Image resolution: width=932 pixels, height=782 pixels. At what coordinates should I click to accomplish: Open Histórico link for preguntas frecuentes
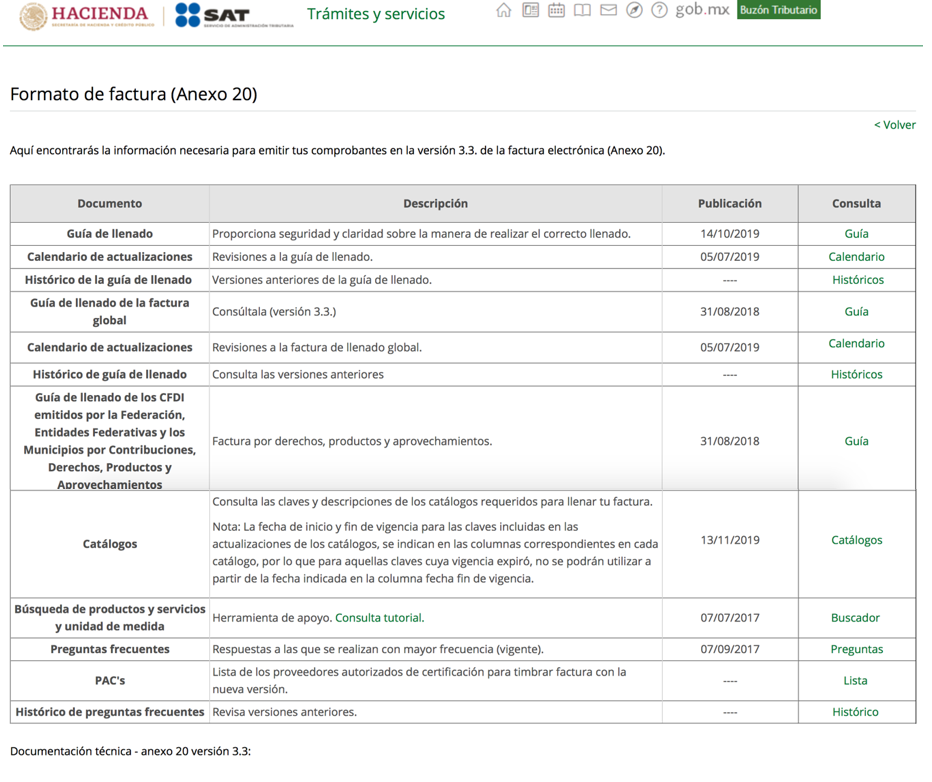click(855, 712)
